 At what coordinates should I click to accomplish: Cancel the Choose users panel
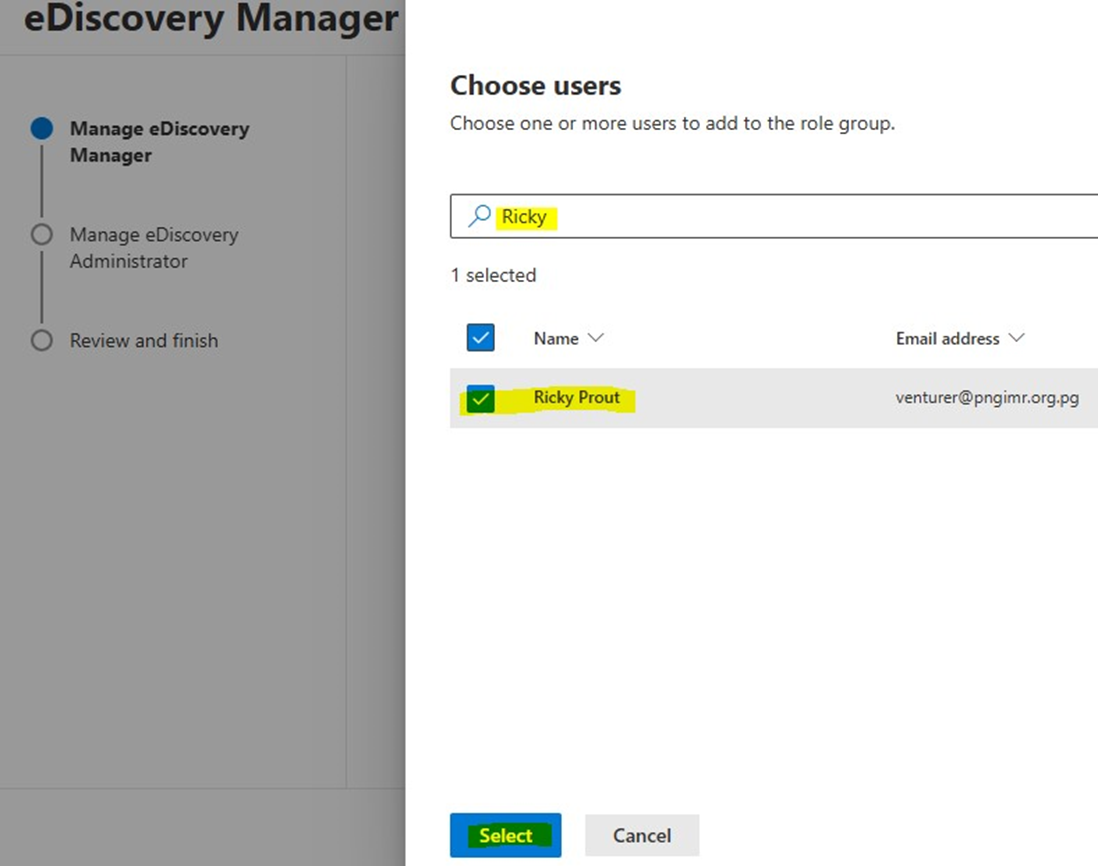coord(641,835)
